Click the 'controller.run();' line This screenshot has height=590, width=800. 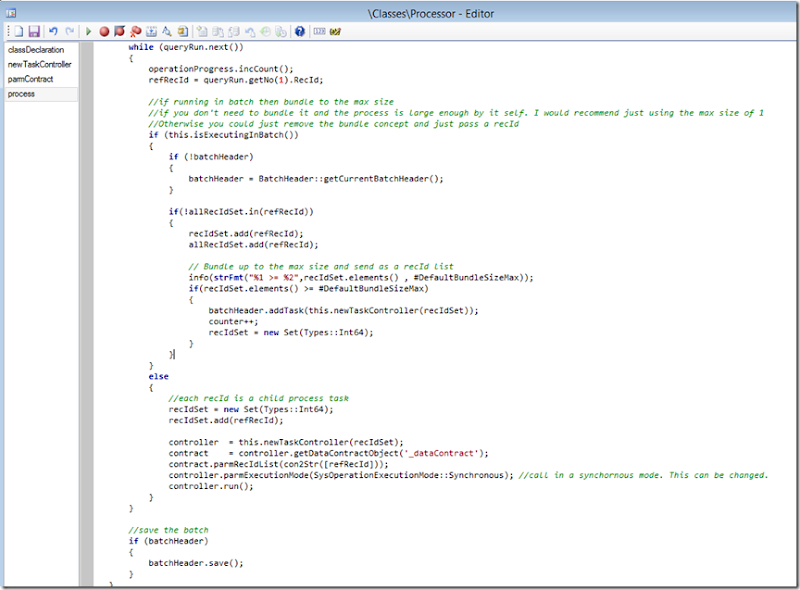coord(211,486)
